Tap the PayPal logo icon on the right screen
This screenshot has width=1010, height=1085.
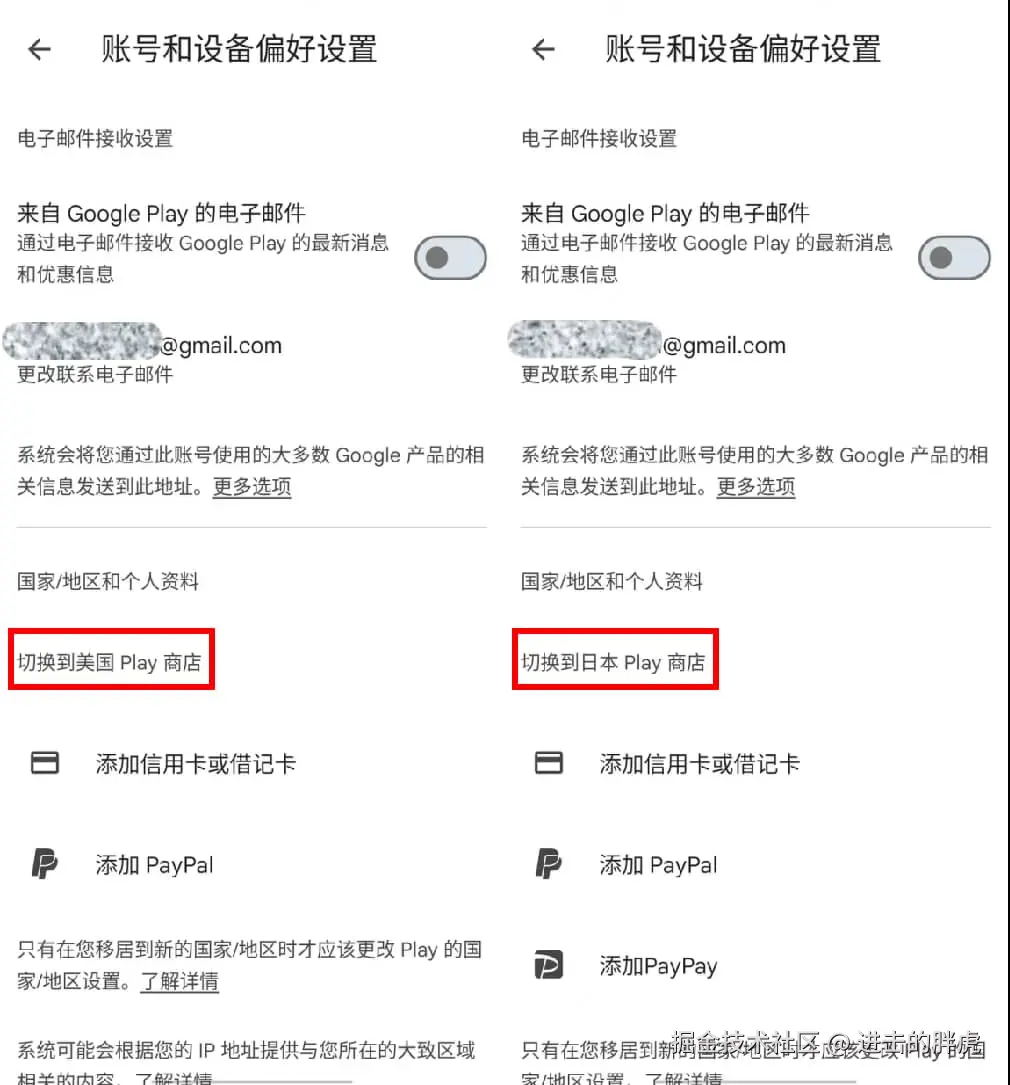(x=549, y=864)
